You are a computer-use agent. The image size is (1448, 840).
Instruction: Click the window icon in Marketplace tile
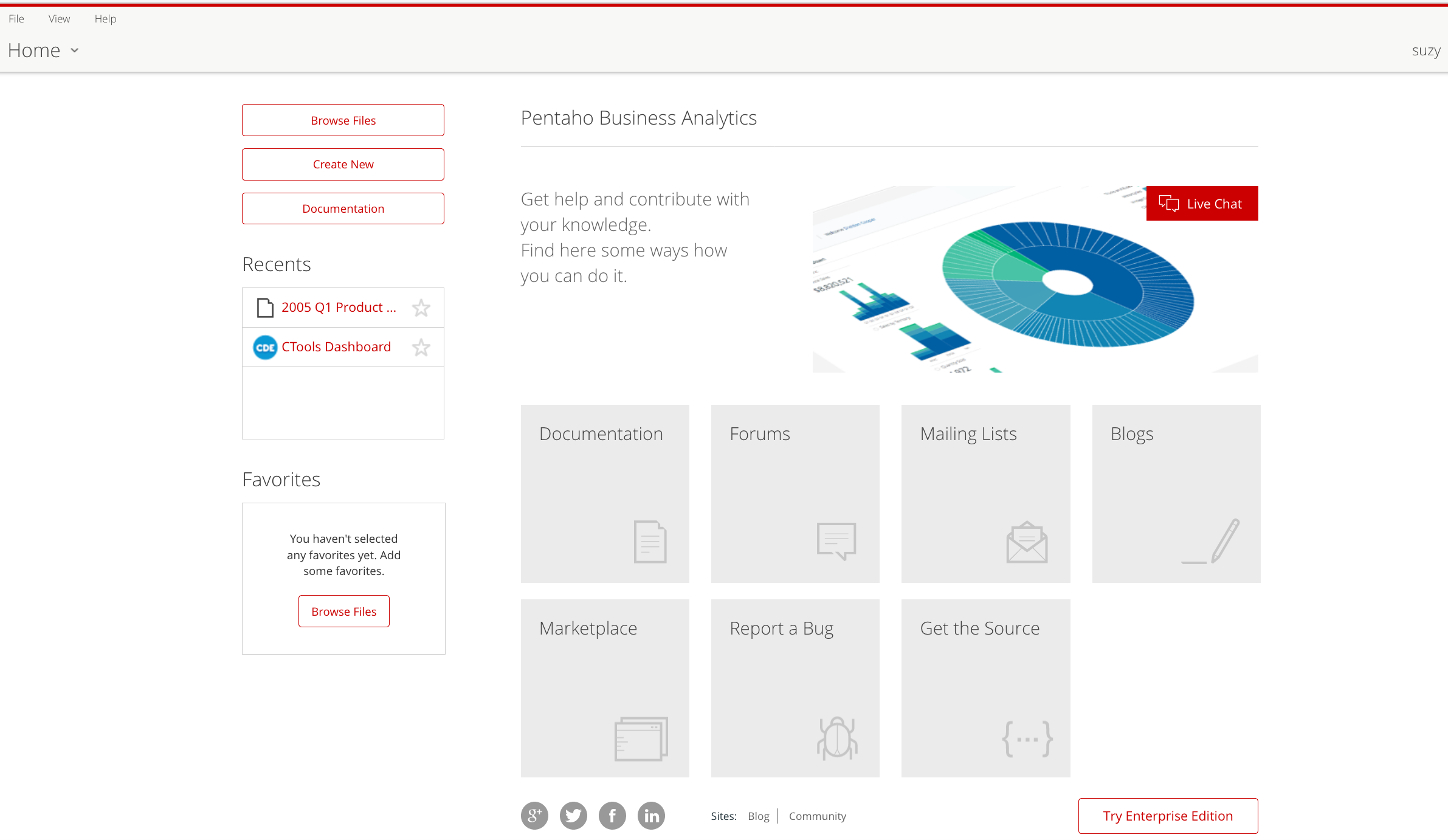(641, 738)
